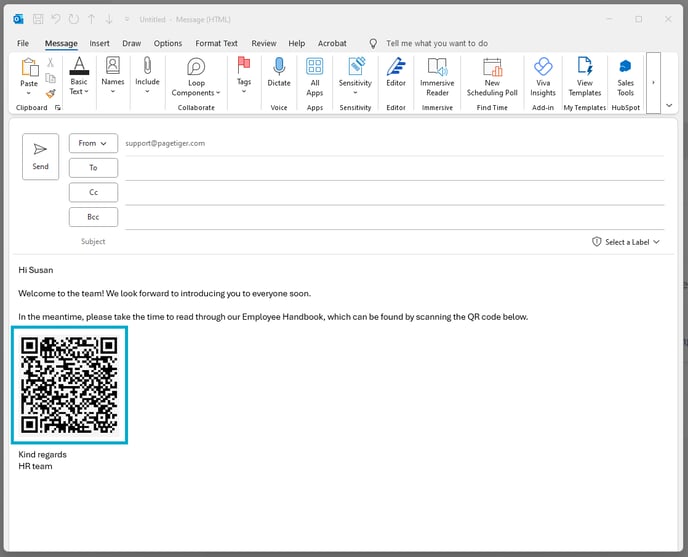
Task: Open HubSpot Sales Tools
Action: click(625, 75)
